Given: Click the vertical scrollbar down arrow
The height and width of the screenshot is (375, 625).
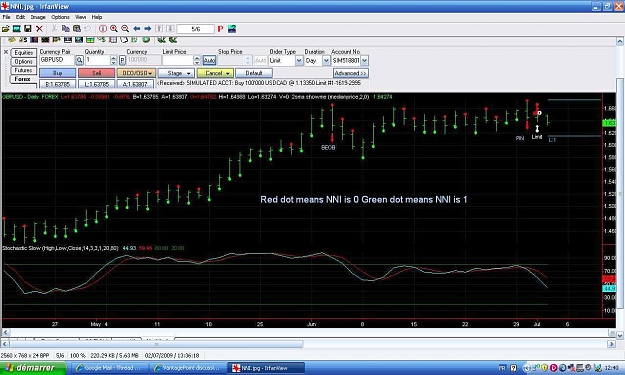Looking at the screenshot, I should click(620, 336).
